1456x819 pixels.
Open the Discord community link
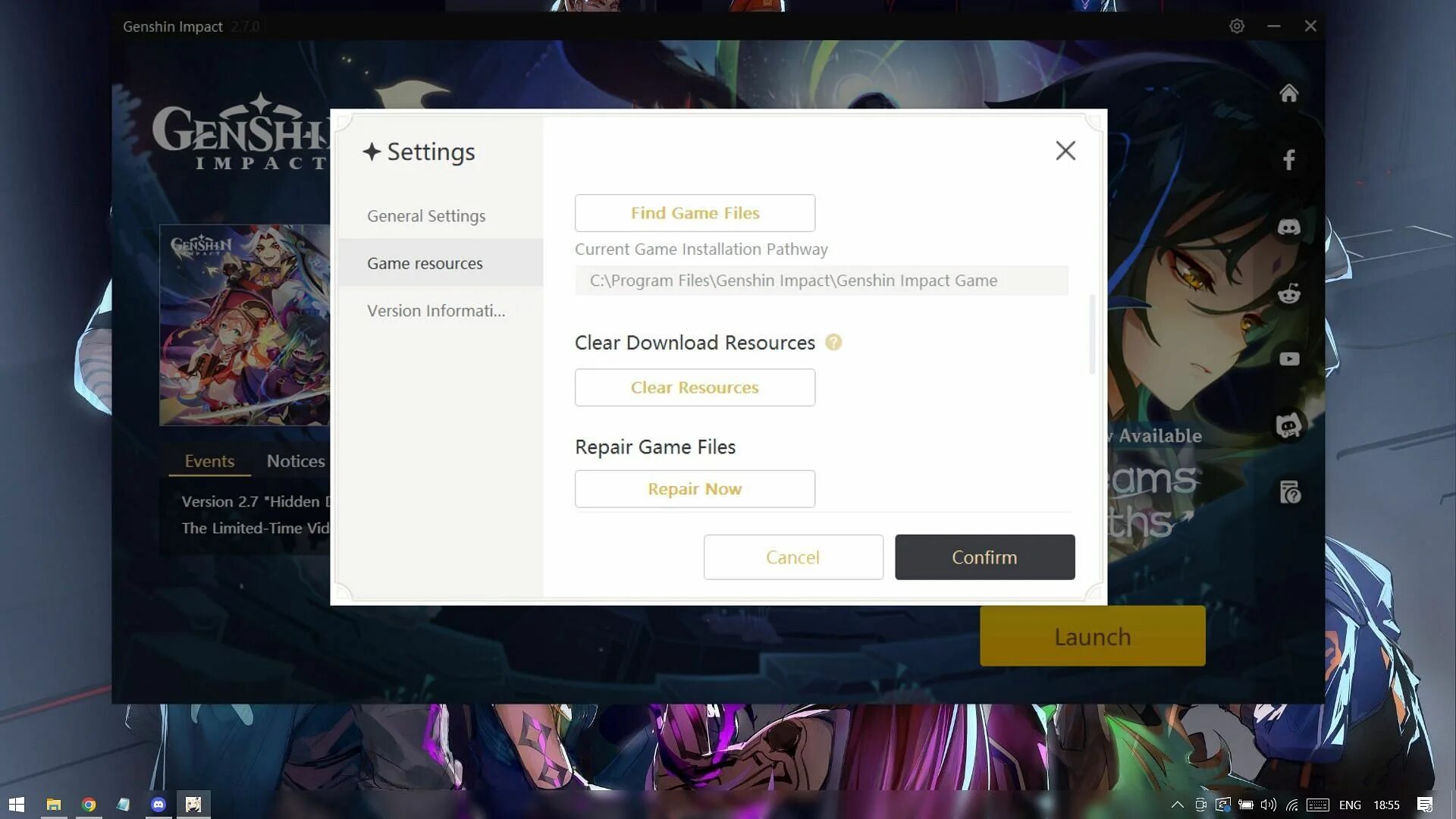pyautogui.click(x=1289, y=226)
